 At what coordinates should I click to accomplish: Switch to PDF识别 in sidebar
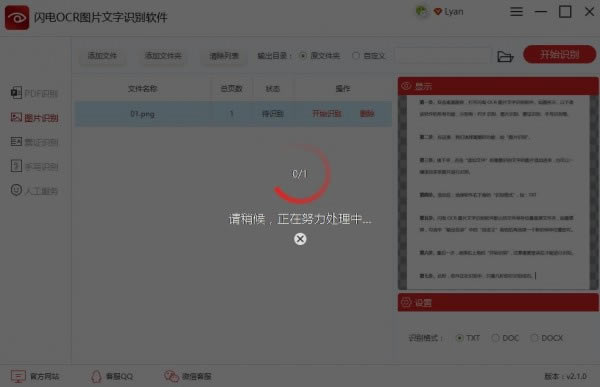coord(34,93)
